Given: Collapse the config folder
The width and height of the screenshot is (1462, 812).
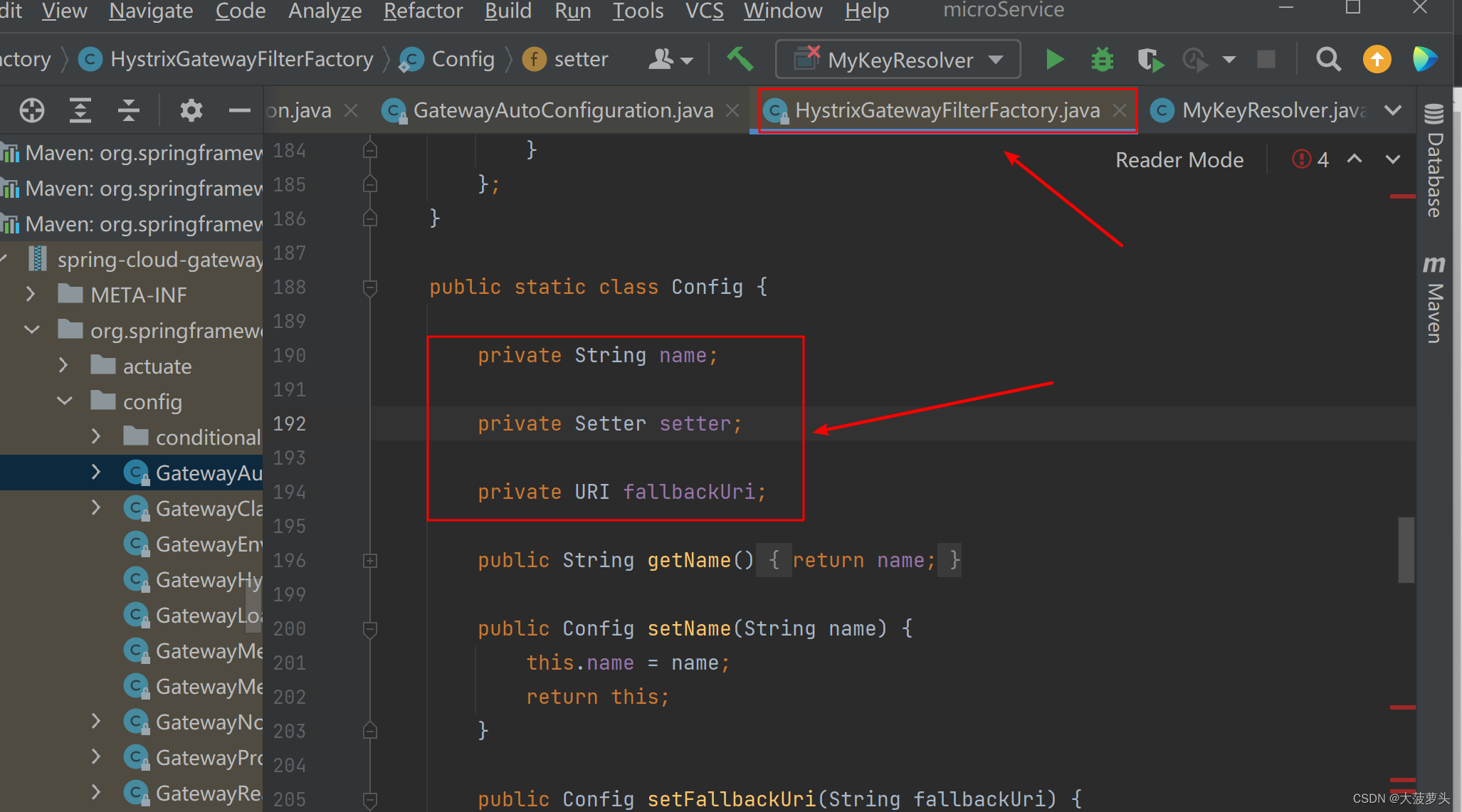Looking at the screenshot, I should click(x=65, y=401).
